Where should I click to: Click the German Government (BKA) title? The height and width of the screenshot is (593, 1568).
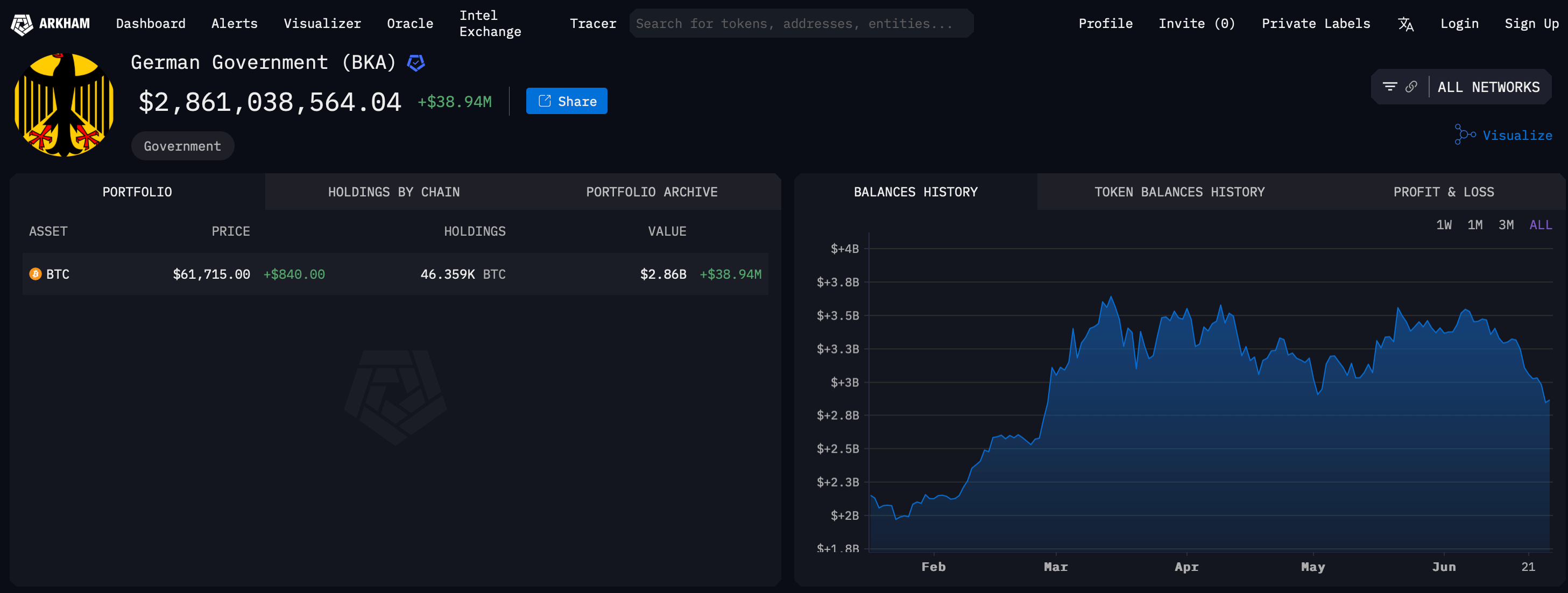pos(264,62)
